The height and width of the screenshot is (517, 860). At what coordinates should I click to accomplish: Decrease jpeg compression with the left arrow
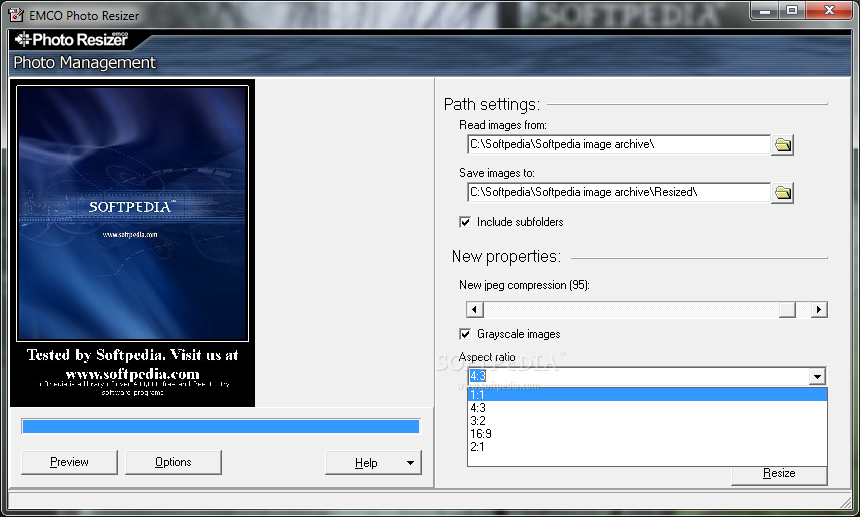point(475,310)
